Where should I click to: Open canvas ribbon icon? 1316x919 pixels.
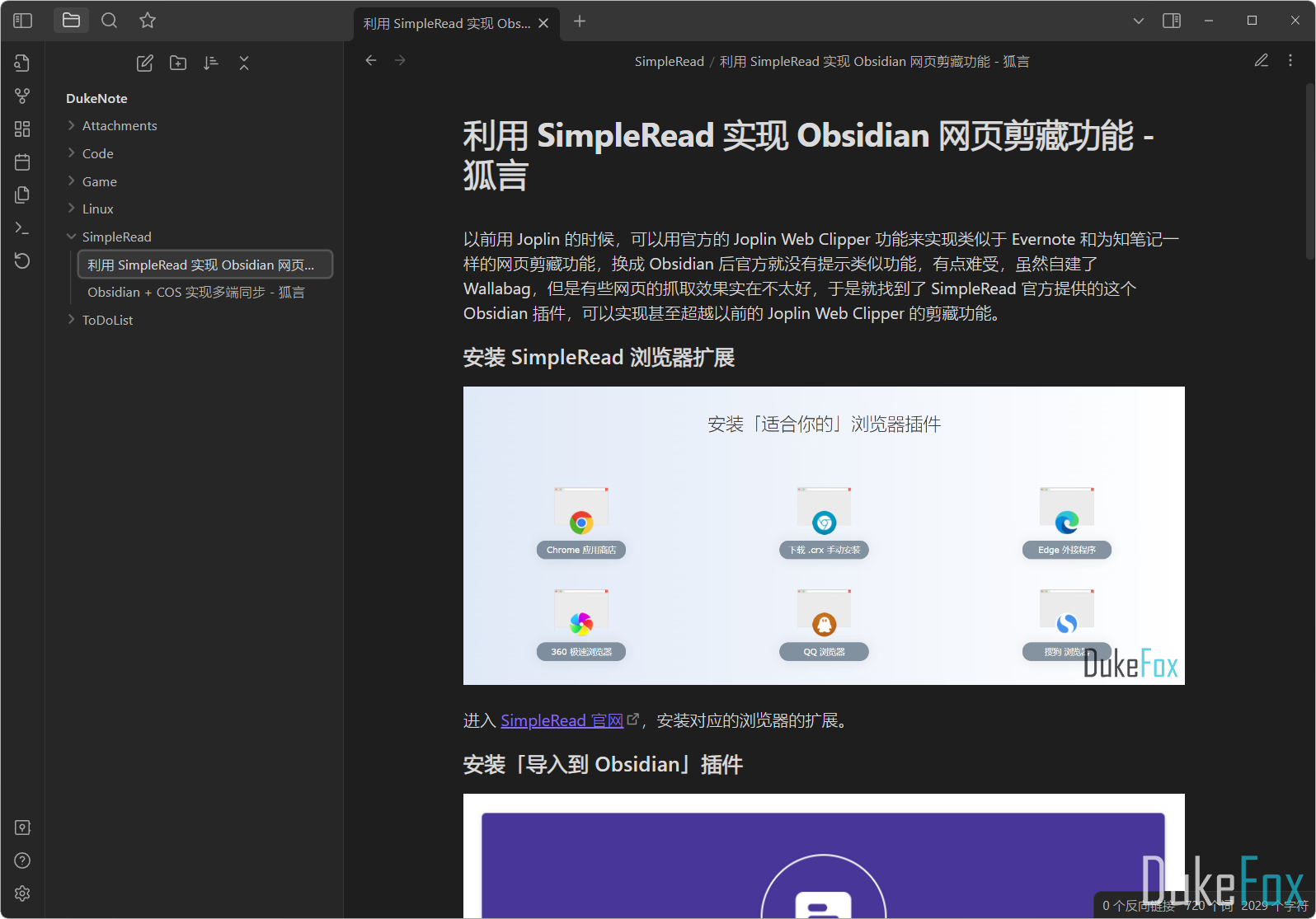tap(22, 129)
